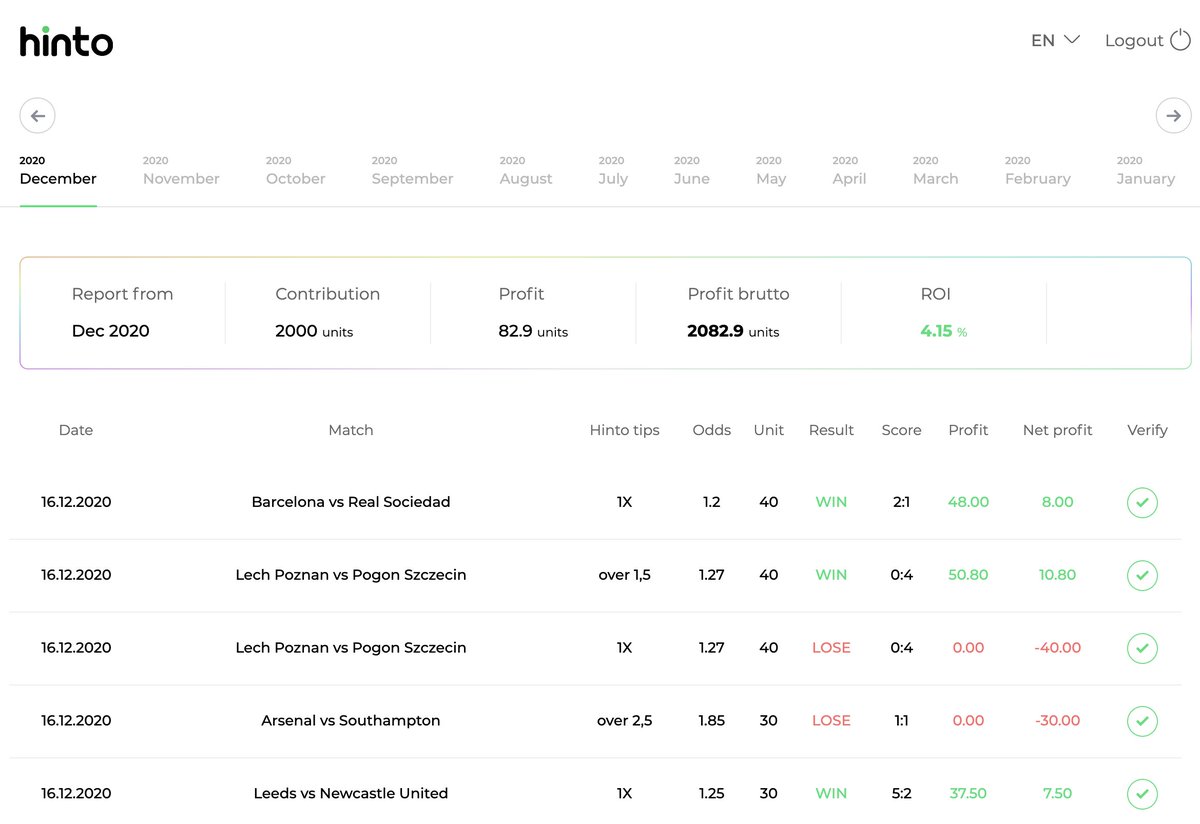
Task: Select the September 2020 tab
Action: pyautogui.click(x=412, y=171)
